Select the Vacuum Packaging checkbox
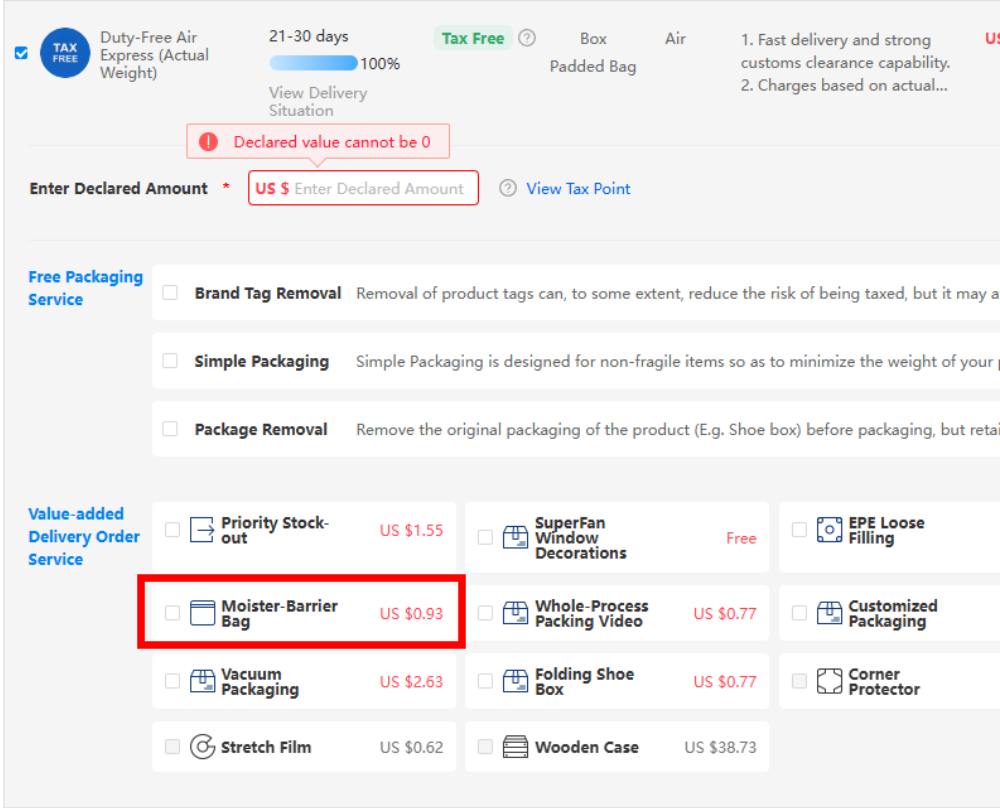The width and height of the screenshot is (1000, 808). coord(172,681)
